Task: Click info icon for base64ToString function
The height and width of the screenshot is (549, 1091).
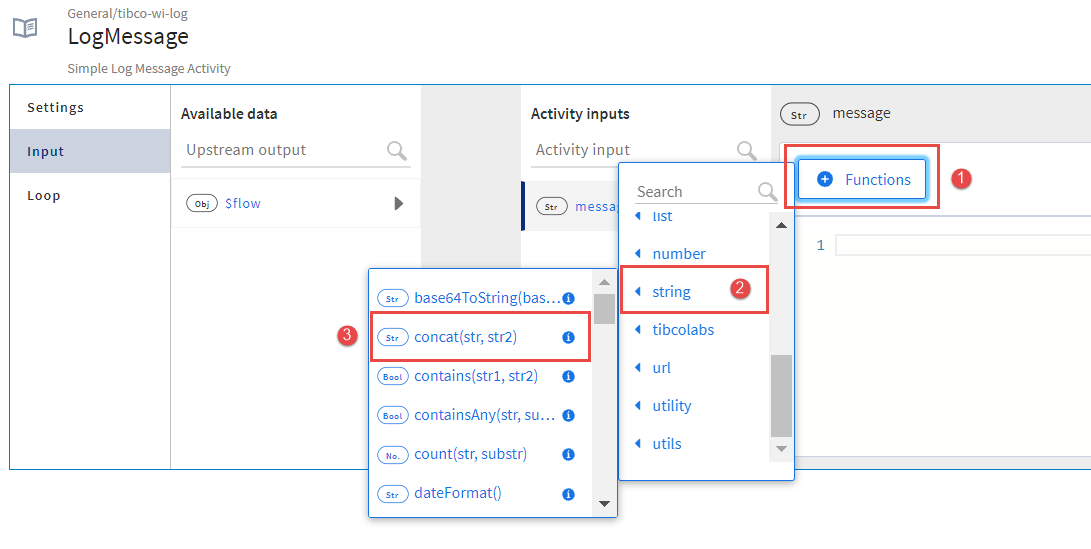Action: click(568, 298)
